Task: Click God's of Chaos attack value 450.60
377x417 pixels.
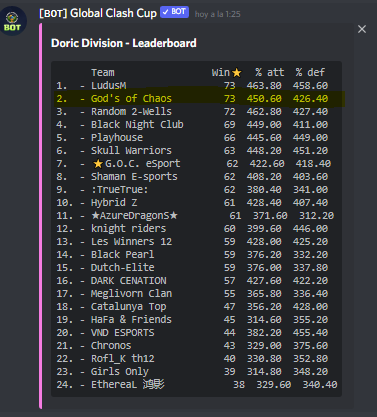Action: click(264, 98)
